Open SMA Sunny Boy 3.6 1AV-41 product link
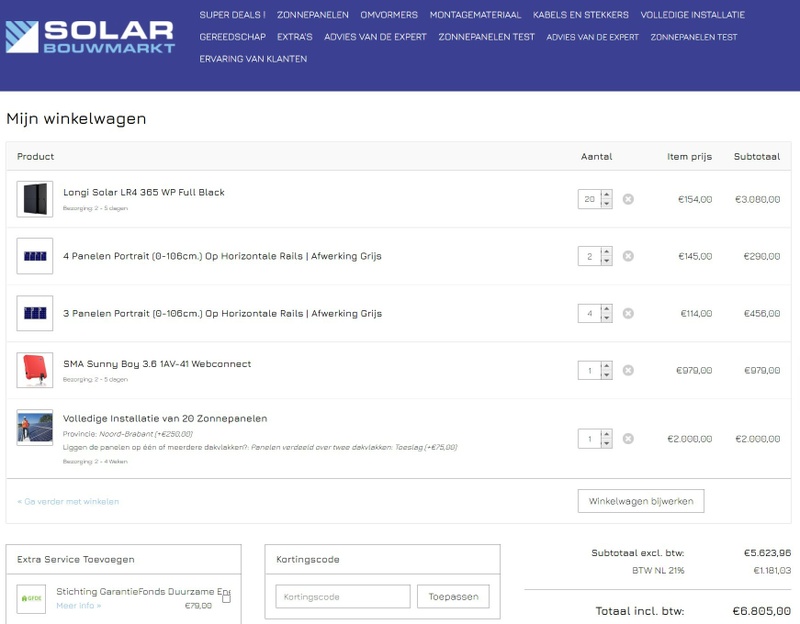Image resolution: width=800 pixels, height=624 pixels. coord(157,364)
